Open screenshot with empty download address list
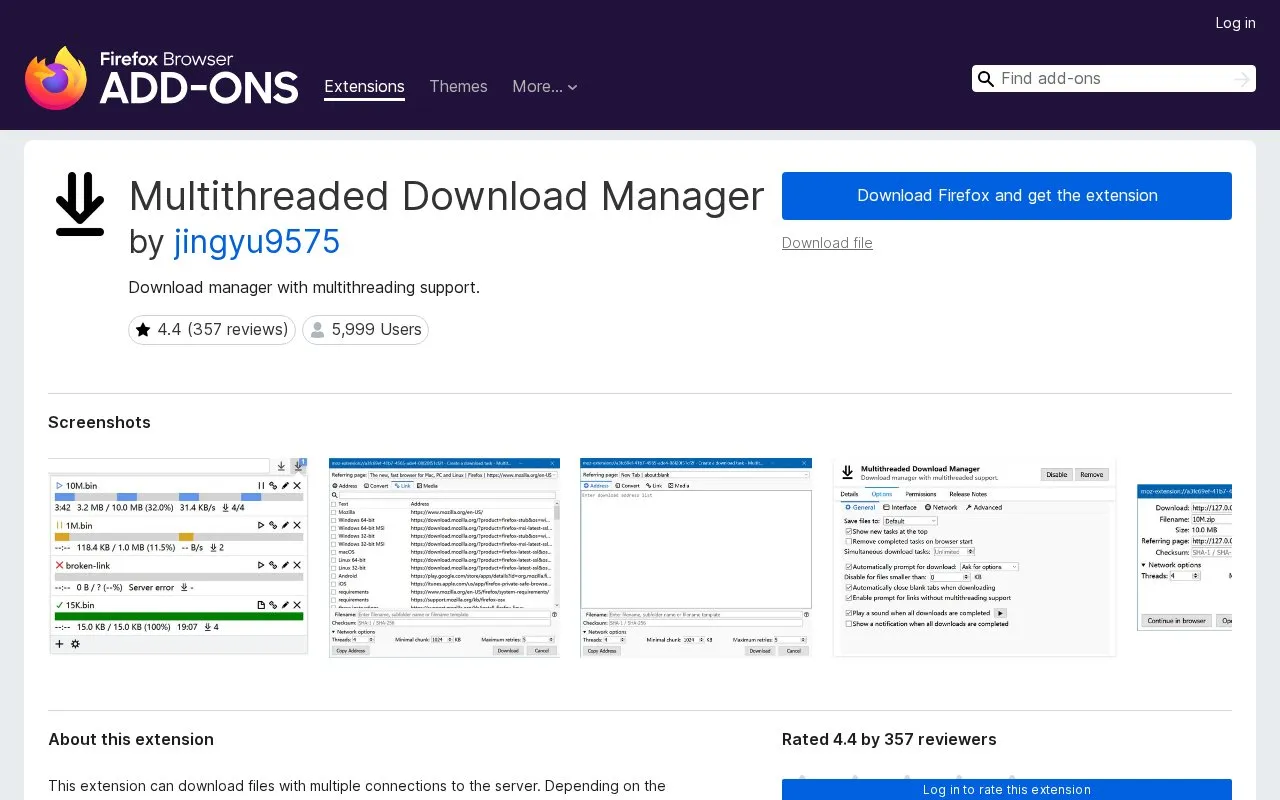The image size is (1280, 800). click(x=696, y=557)
